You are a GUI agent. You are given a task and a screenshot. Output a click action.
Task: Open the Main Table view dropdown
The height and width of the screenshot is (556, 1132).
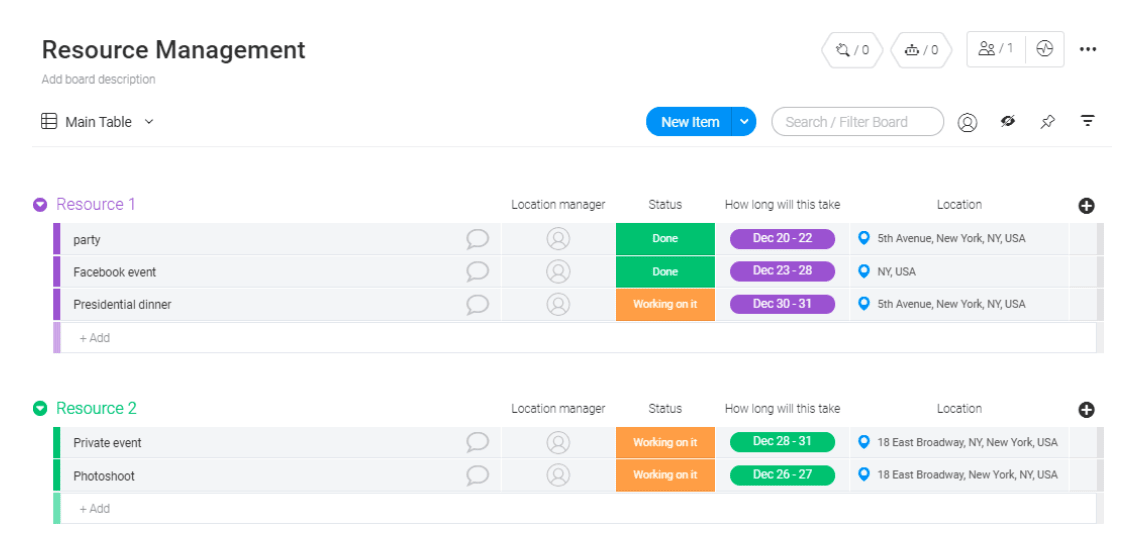click(149, 122)
